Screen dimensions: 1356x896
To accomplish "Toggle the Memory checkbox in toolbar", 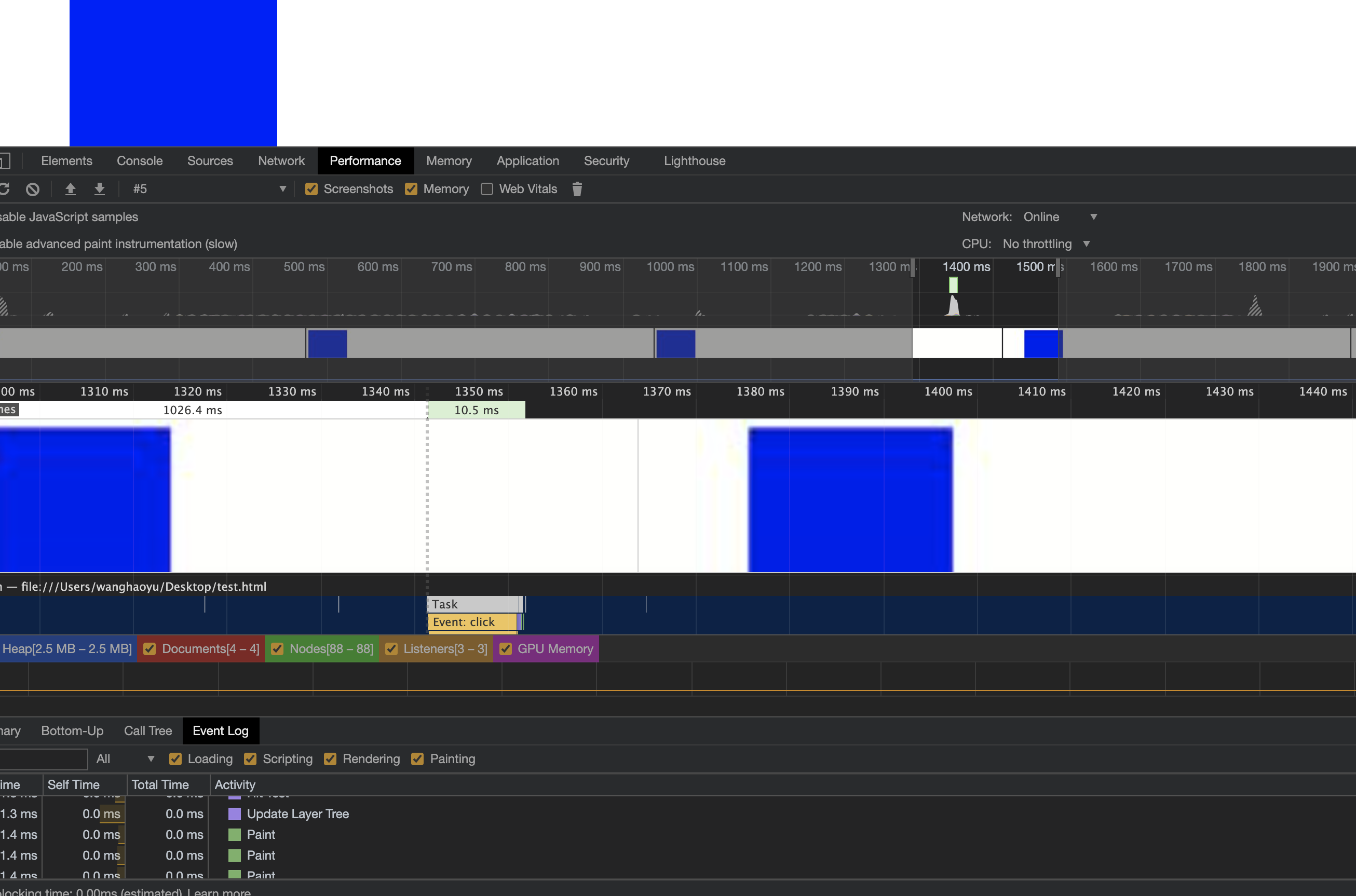I will [x=411, y=189].
